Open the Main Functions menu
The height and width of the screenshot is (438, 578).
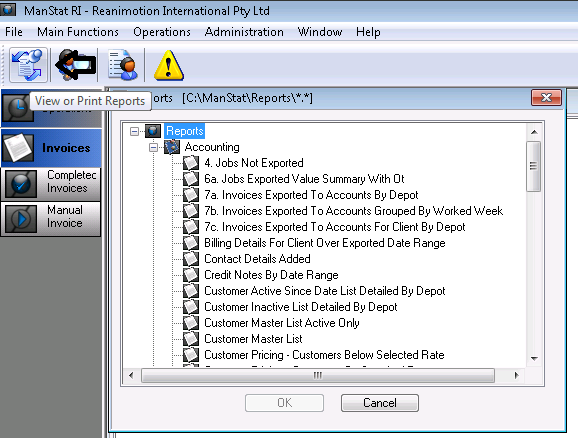78,32
